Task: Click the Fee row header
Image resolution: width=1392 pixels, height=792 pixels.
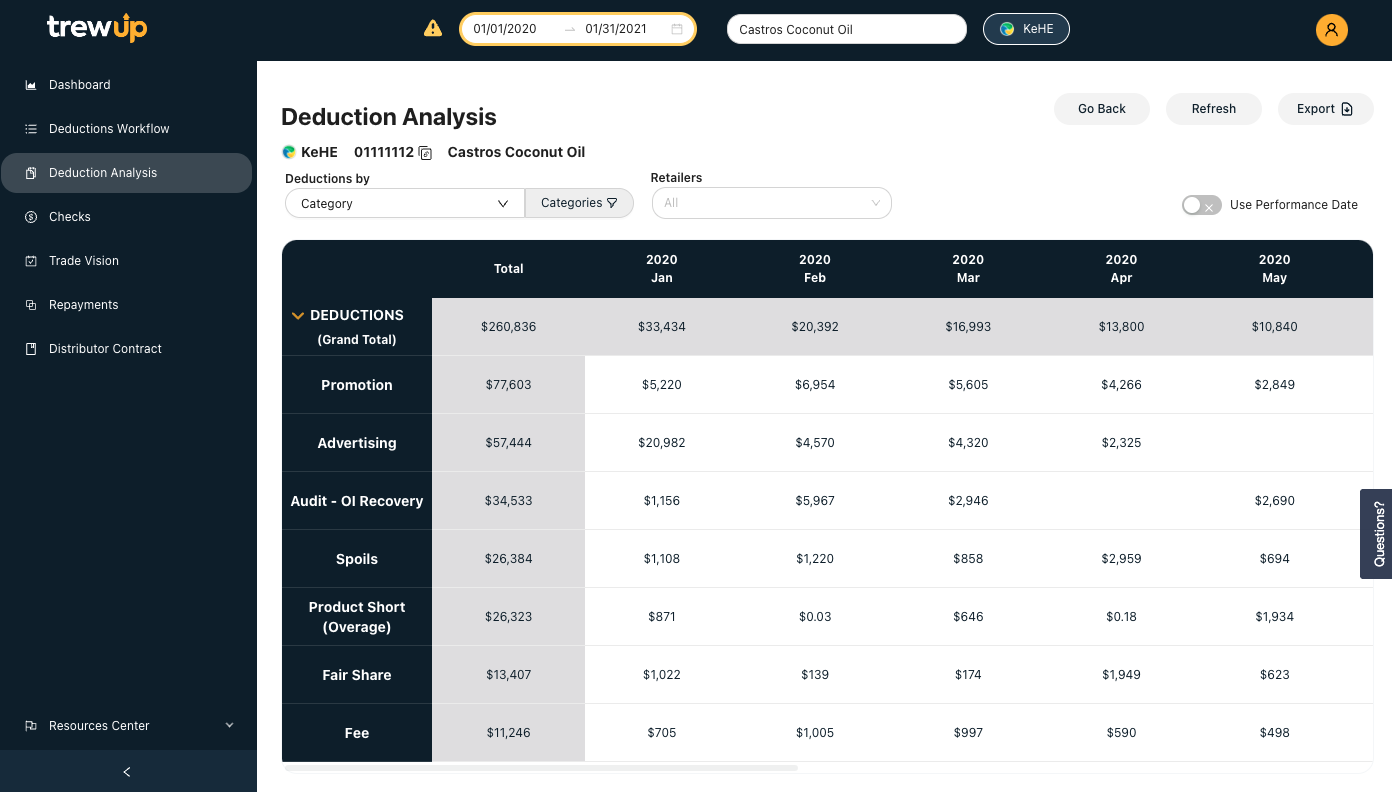Action: 357,733
